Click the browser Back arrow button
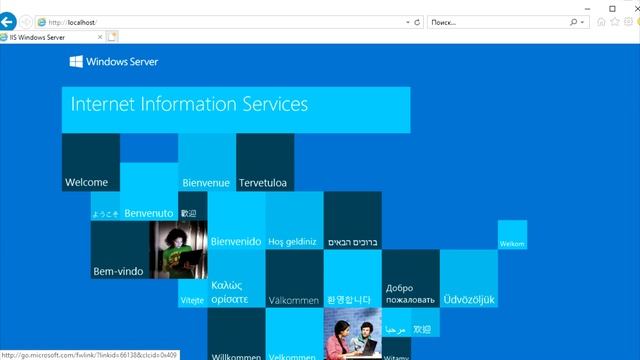 click(7, 22)
